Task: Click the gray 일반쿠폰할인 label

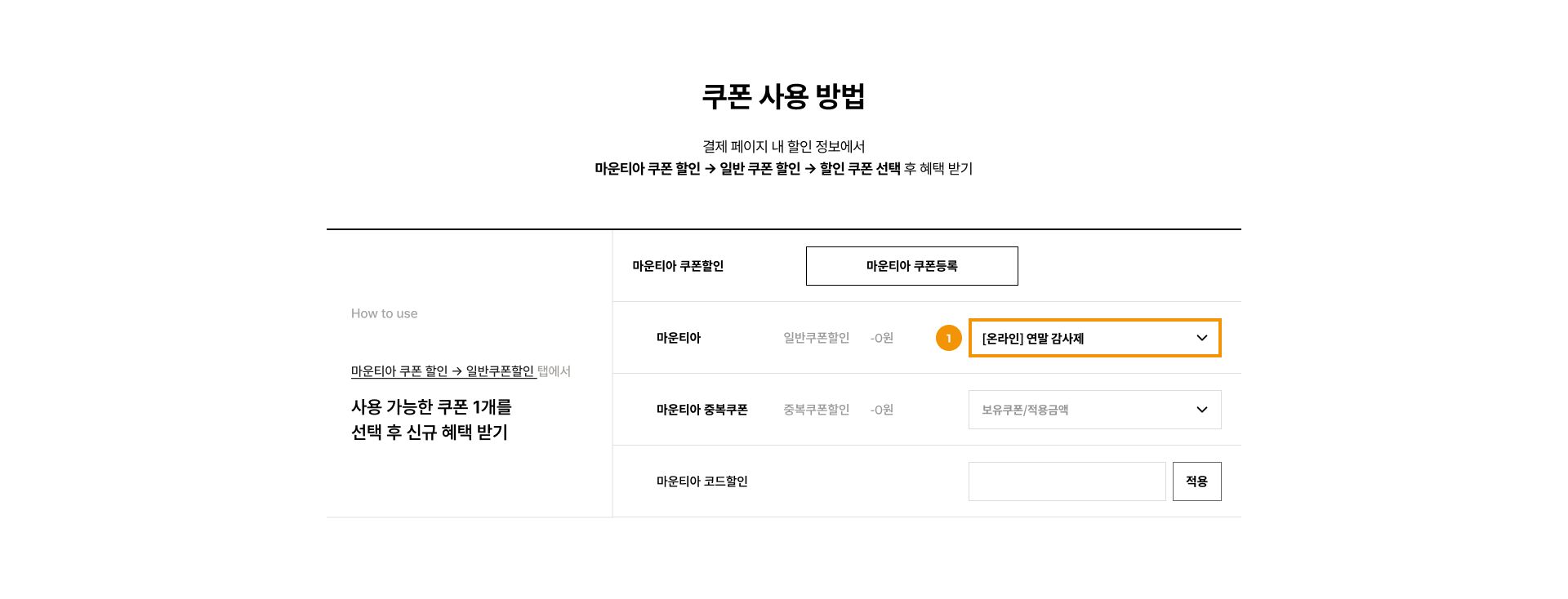Action: tap(816, 338)
